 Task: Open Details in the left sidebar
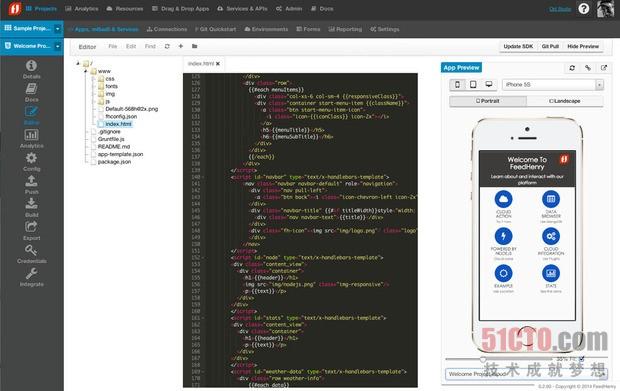(32, 69)
